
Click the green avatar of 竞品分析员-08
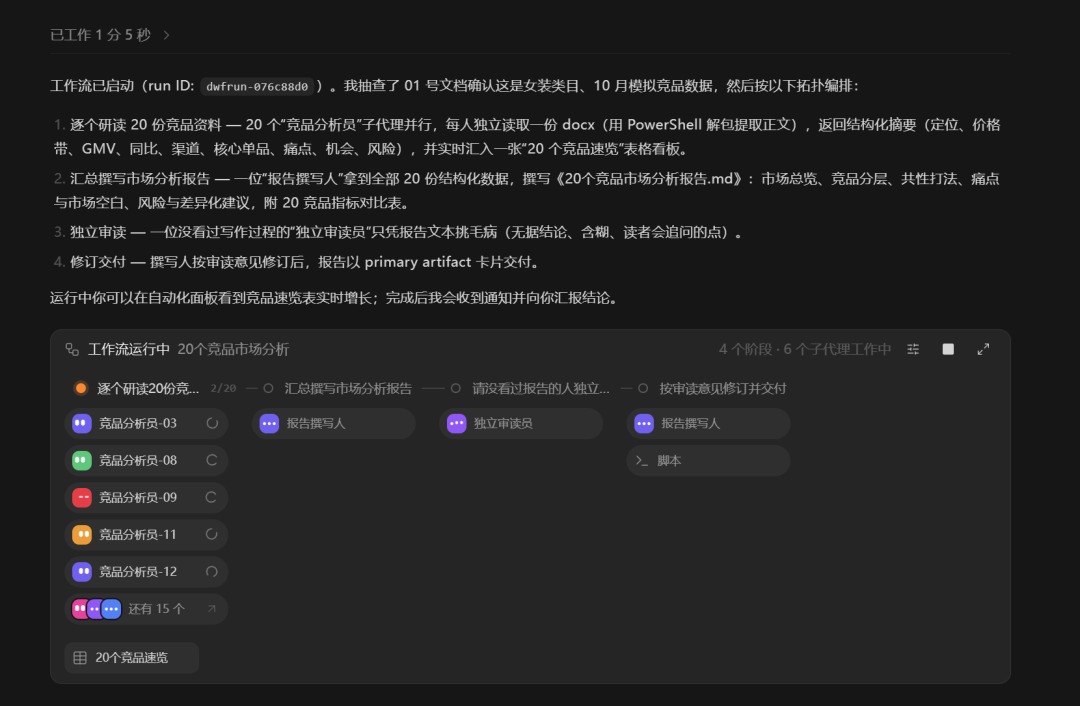pos(82,461)
